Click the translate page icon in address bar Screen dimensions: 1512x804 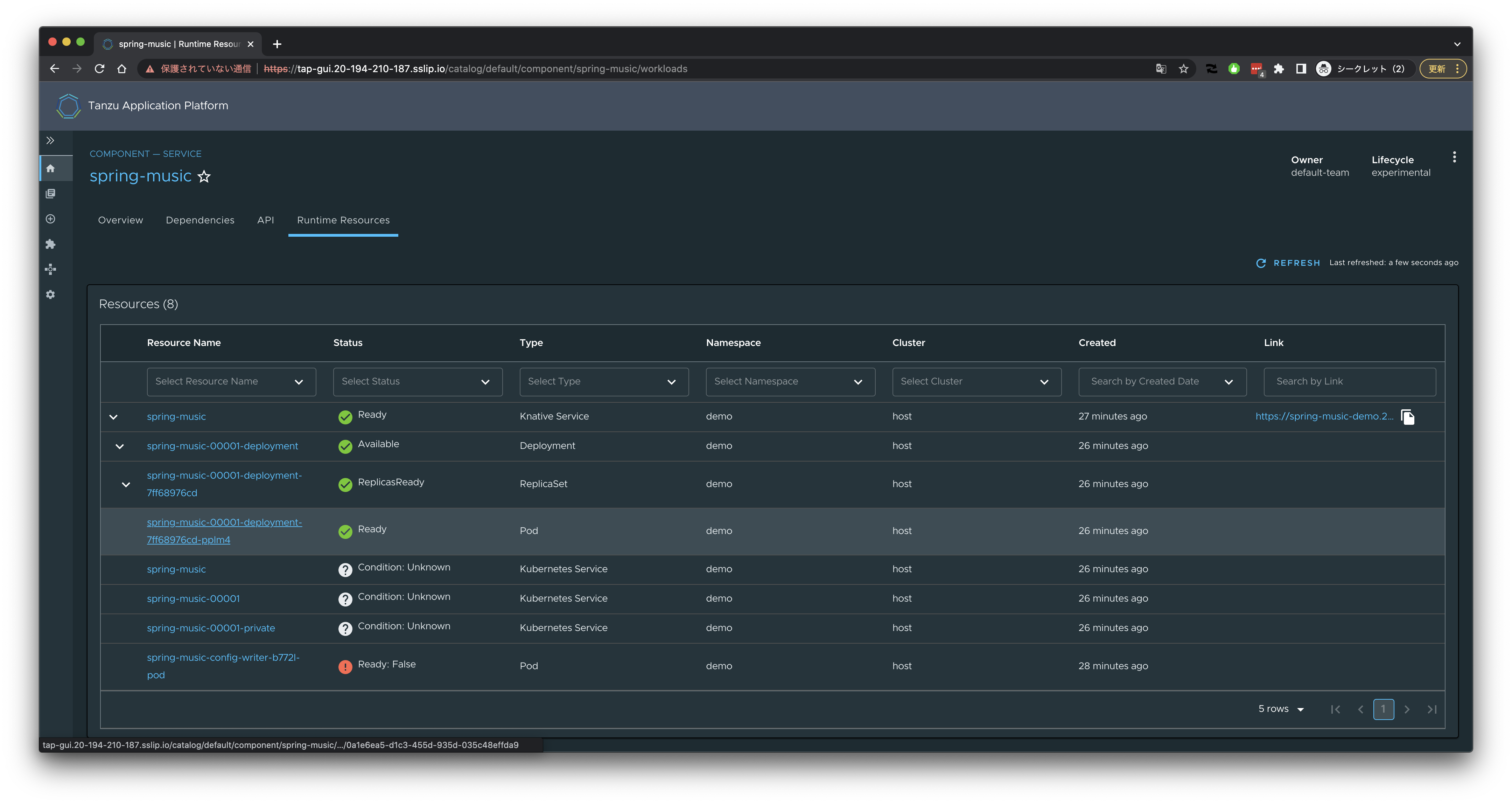[1160, 69]
